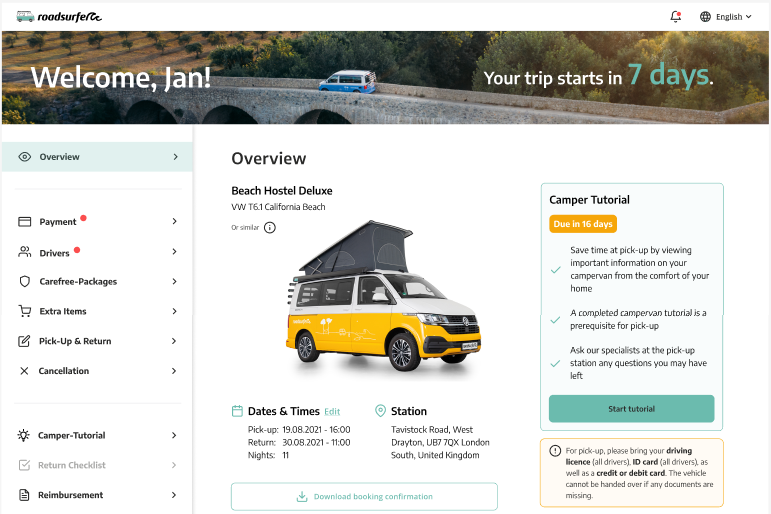Image resolution: width=771 pixels, height=514 pixels.
Task: Click the Edit link for Dates & Times
Action: 332,412
